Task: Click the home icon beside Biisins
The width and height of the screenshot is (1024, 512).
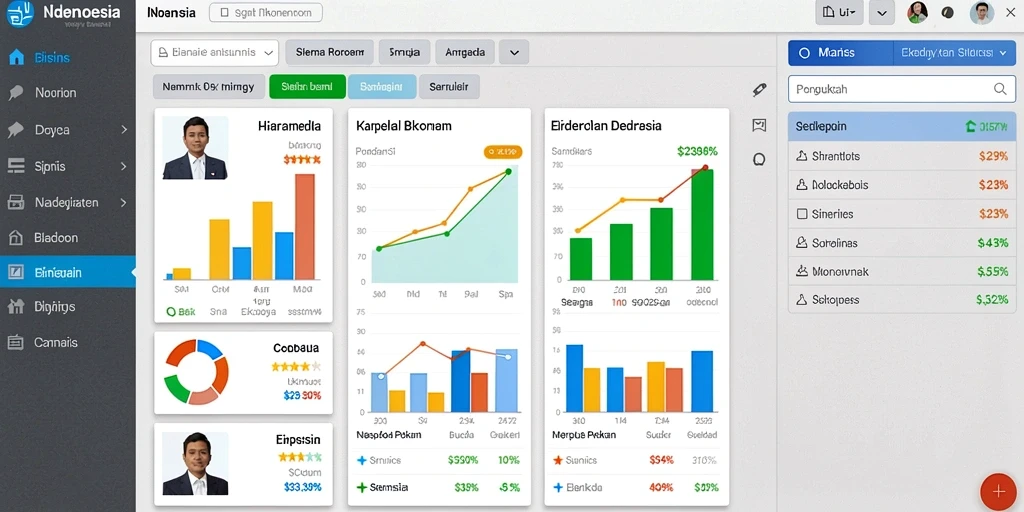Action: point(16,57)
